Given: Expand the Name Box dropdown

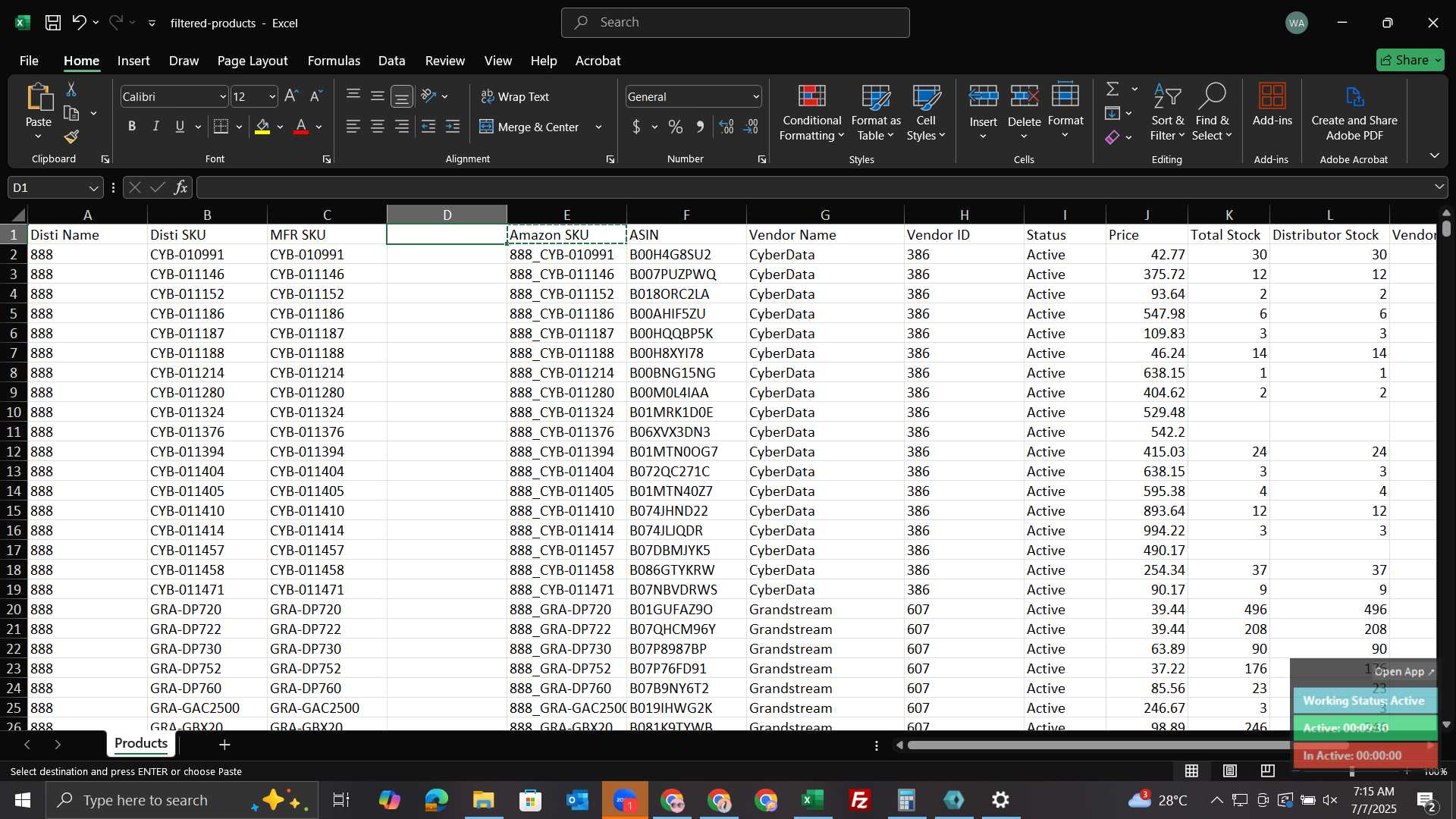Looking at the screenshot, I should pos(93,187).
